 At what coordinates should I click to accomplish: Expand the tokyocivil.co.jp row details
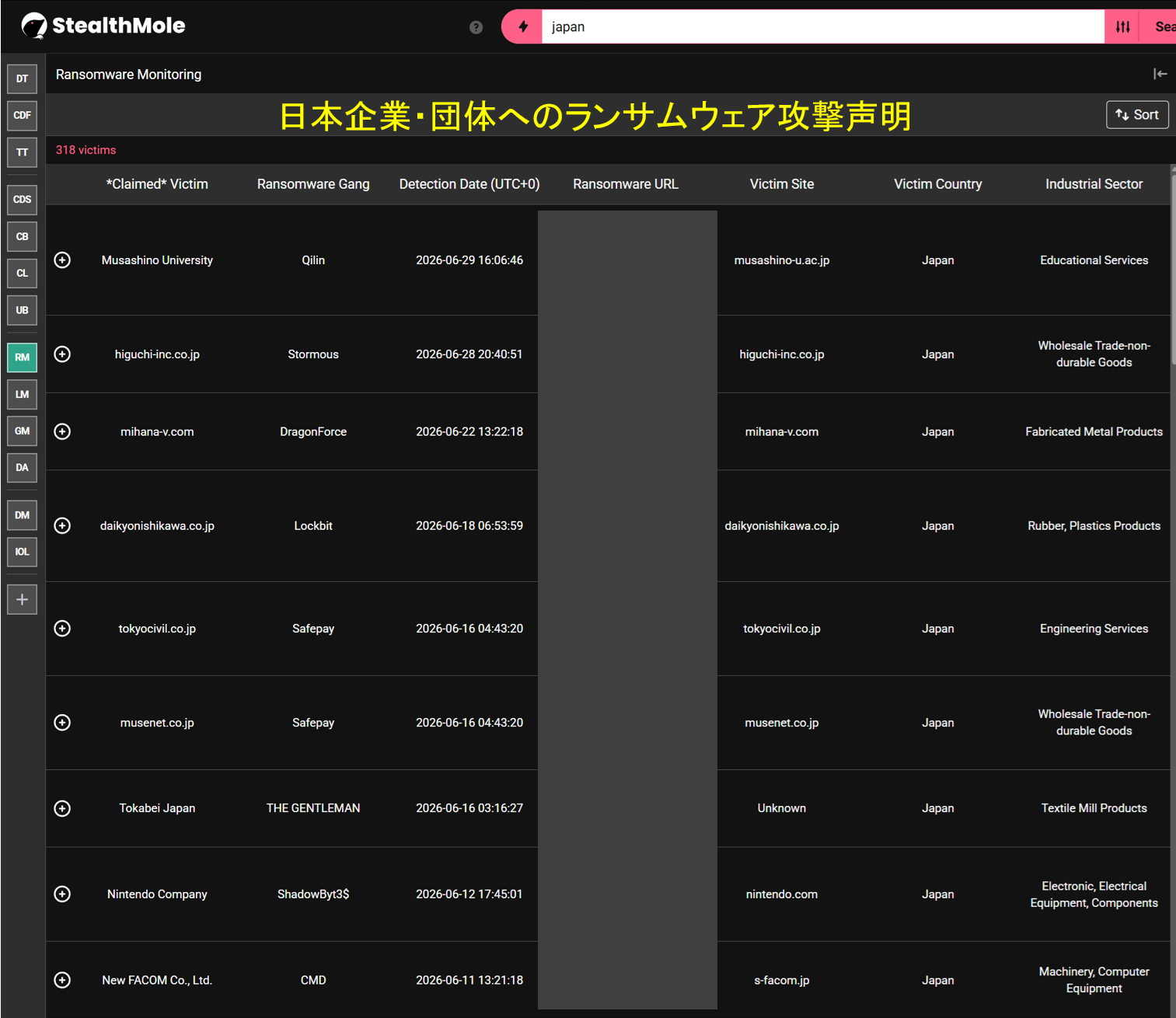(62, 628)
